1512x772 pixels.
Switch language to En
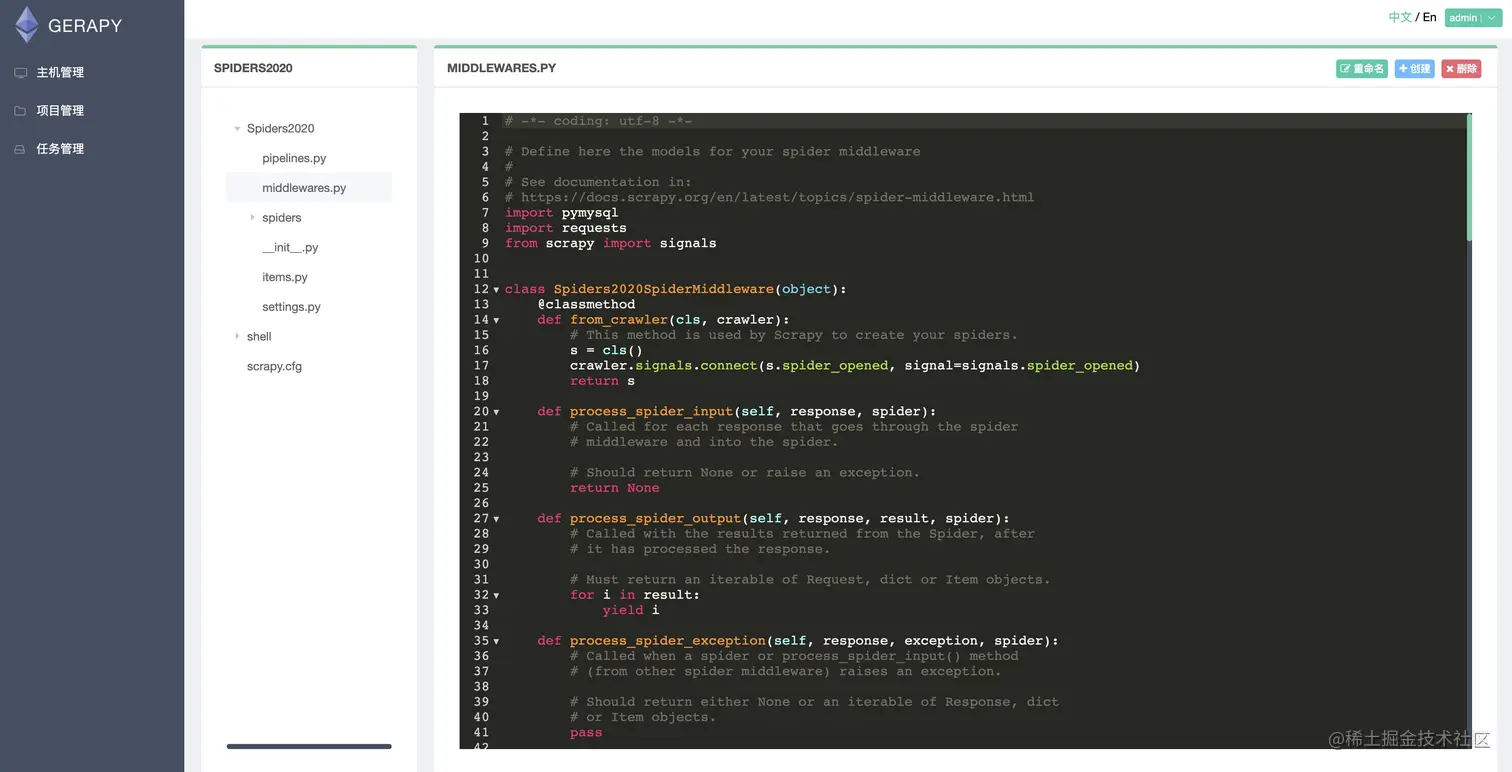point(1430,17)
